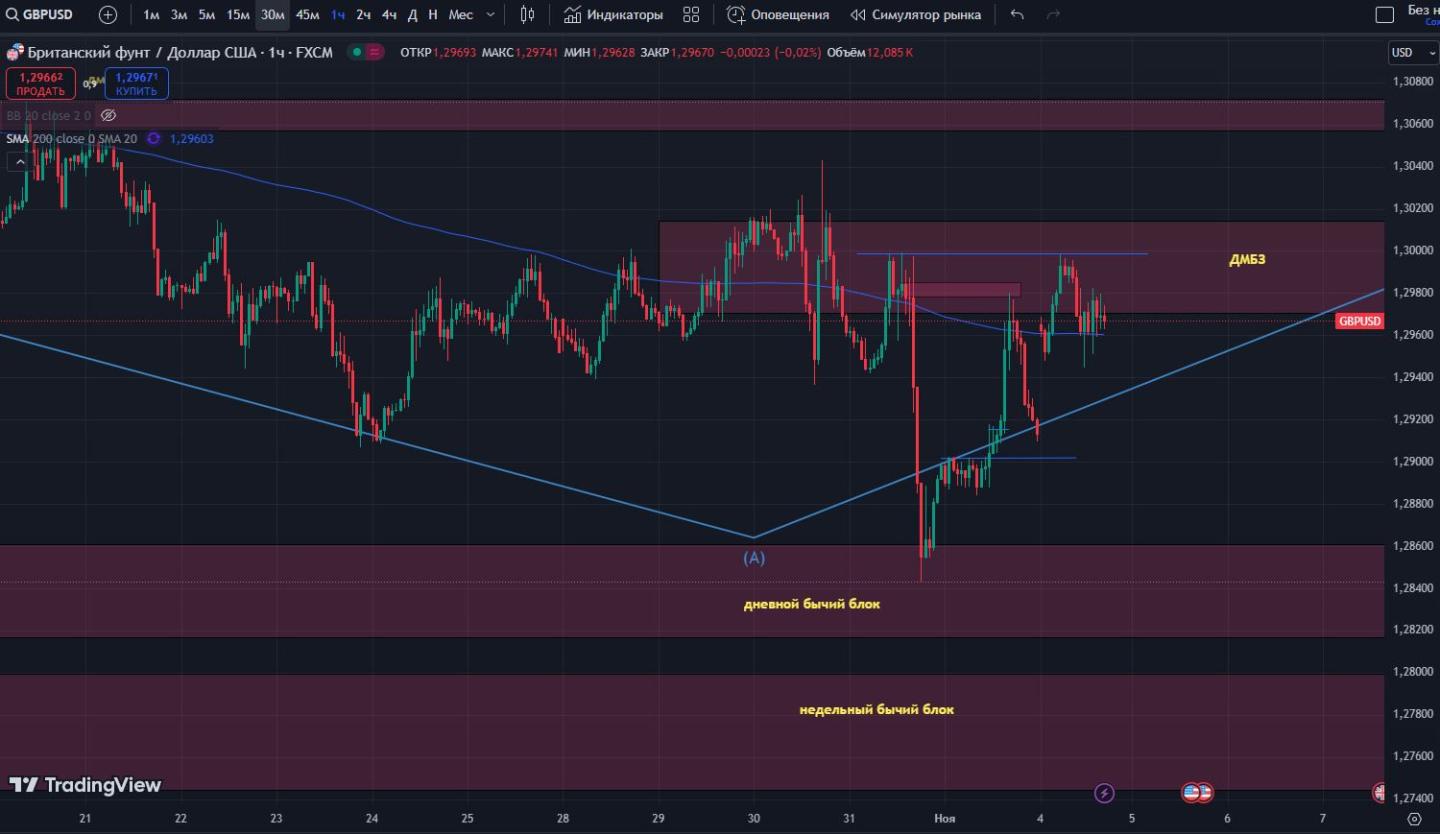Switch to the 4ч timeframe
The height and width of the screenshot is (834, 1440).
(389, 15)
